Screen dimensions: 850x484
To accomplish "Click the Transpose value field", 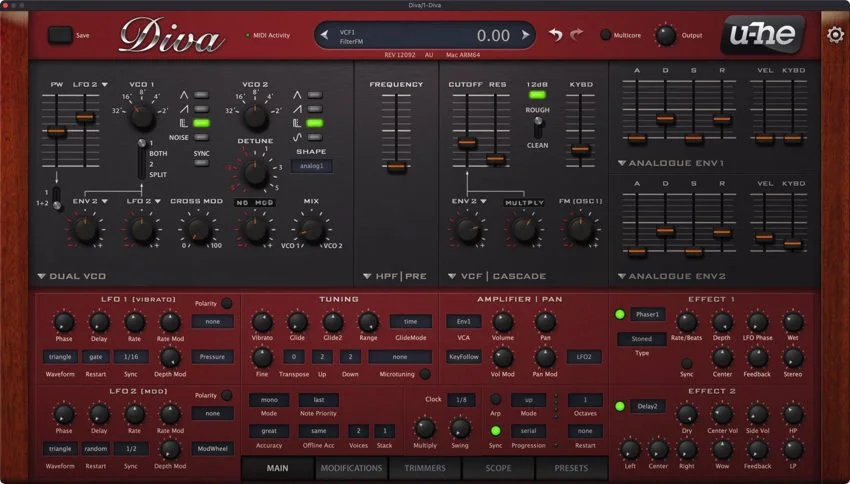I will point(294,357).
